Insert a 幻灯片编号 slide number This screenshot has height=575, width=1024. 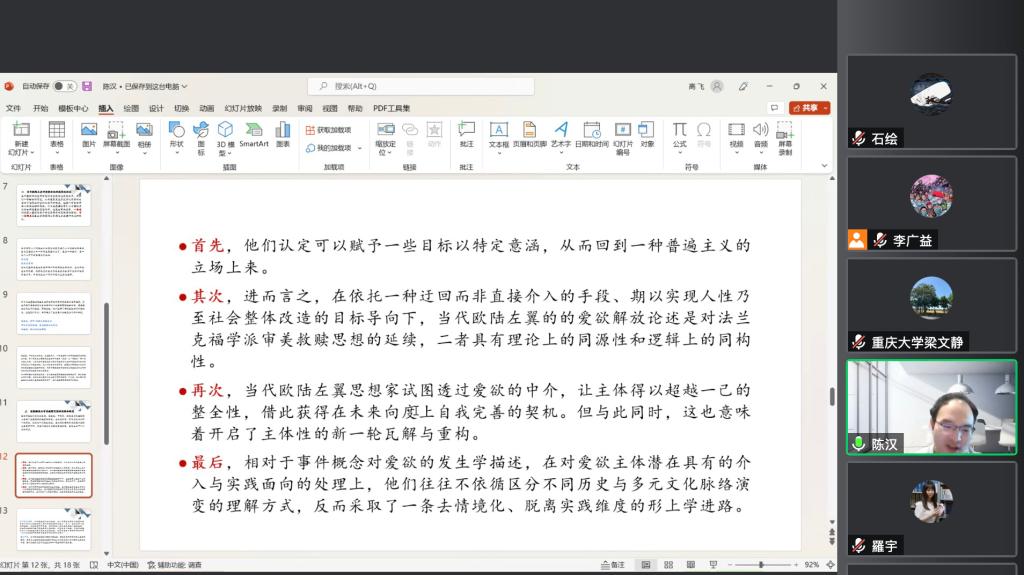623,138
